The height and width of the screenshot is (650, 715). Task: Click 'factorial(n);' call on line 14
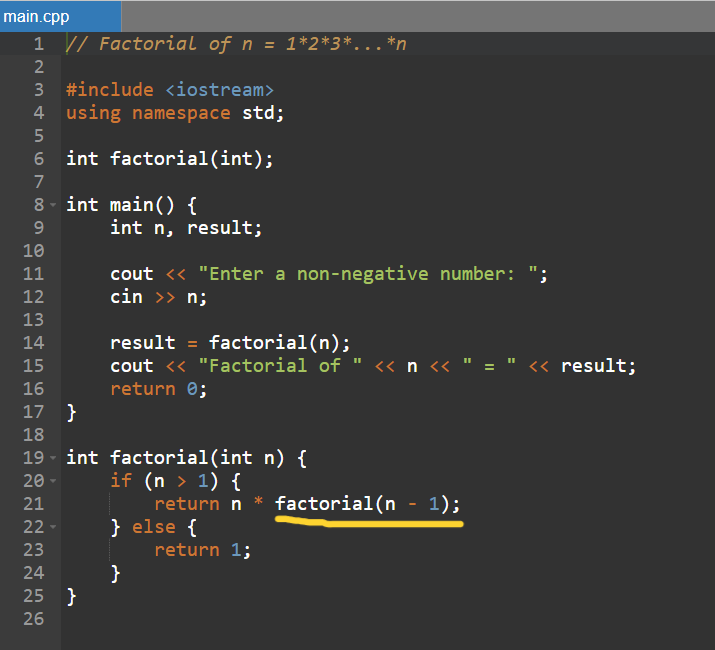[x=280, y=343]
